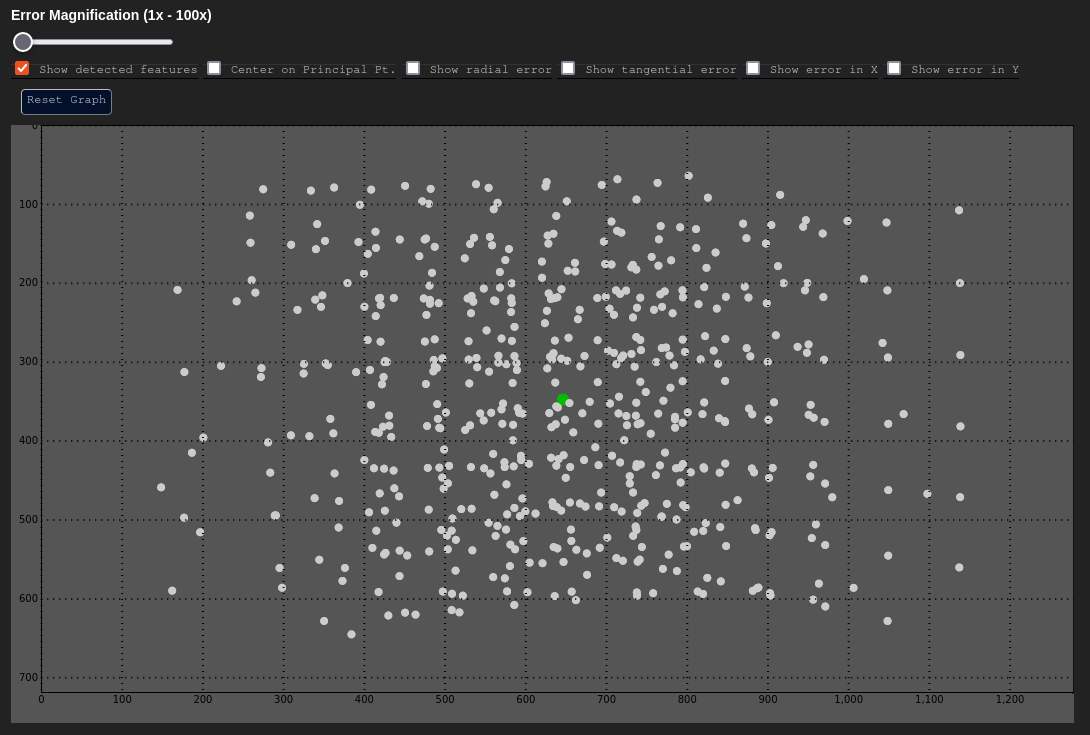Click the Reset Graph button
1090x735 pixels.
pyautogui.click(x=66, y=102)
